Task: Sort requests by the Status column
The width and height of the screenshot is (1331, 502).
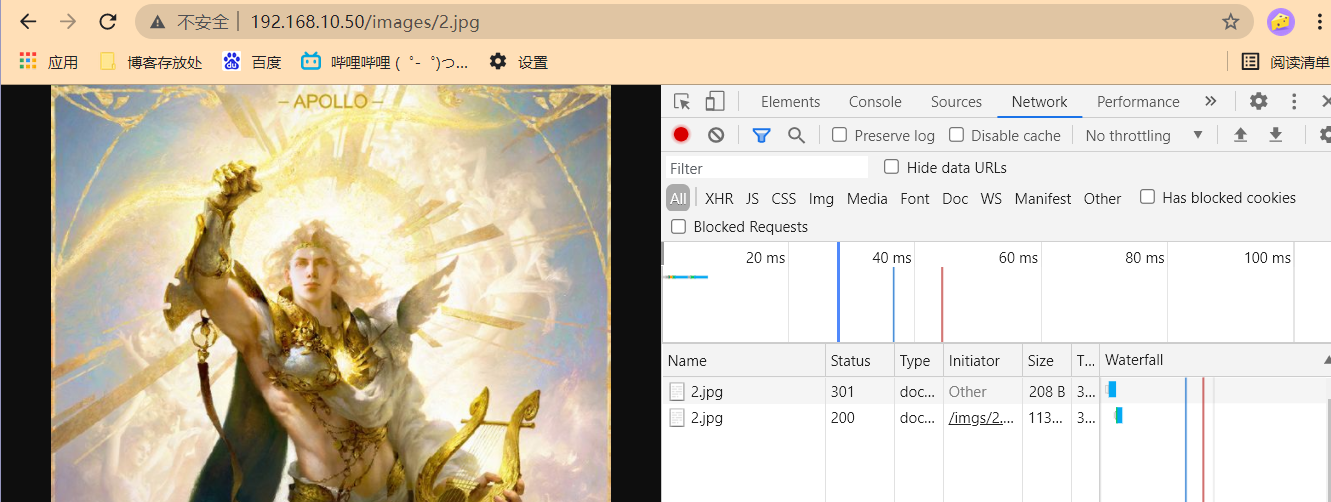Action: 859,360
